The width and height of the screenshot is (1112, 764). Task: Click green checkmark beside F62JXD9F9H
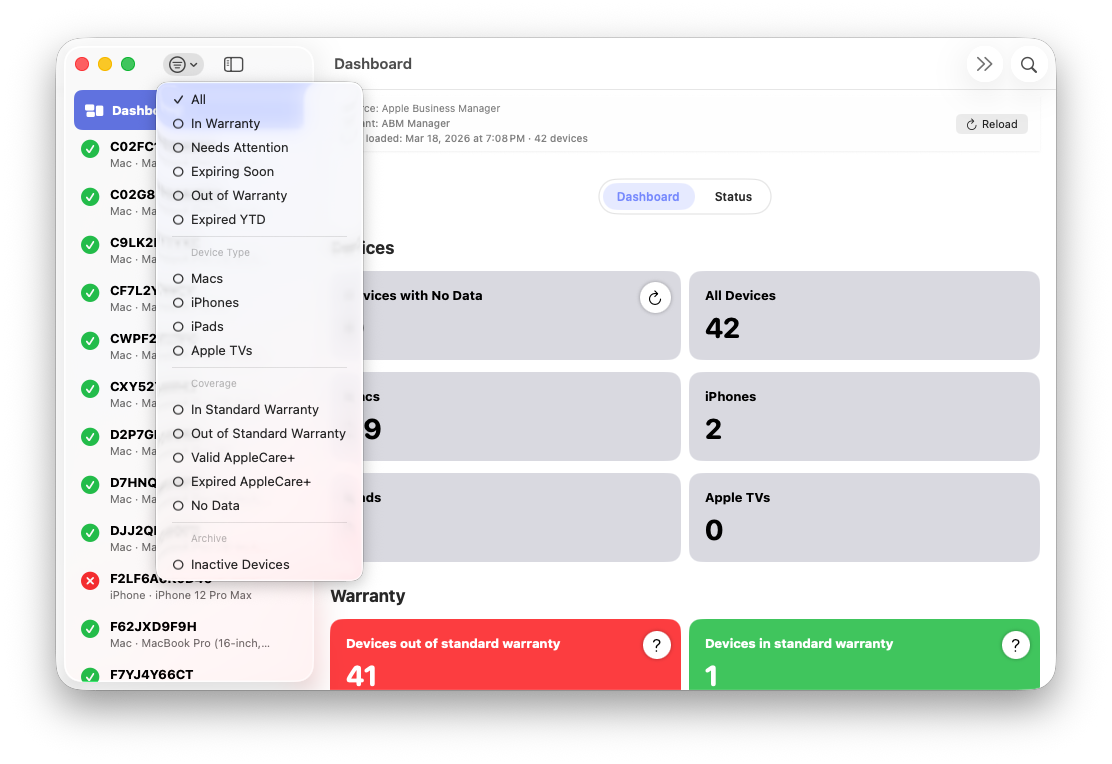click(90, 628)
